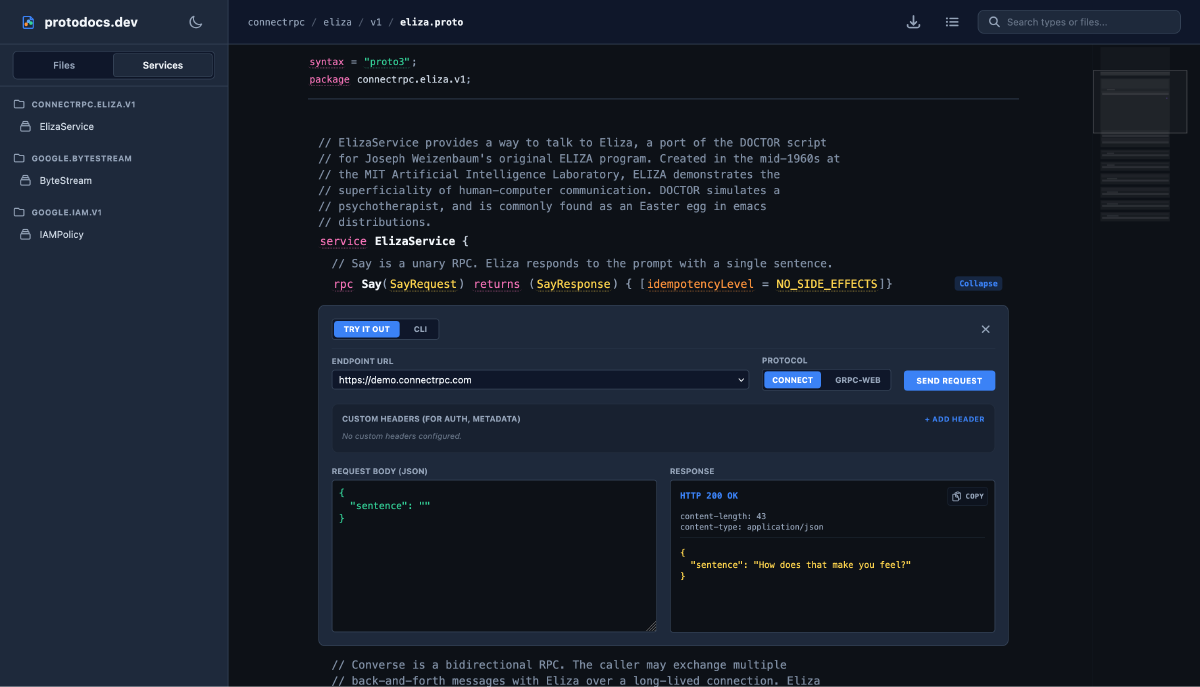1200x687 pixels.
Task: Click the SEND REQUEST button
Action: tap(949, 381)
